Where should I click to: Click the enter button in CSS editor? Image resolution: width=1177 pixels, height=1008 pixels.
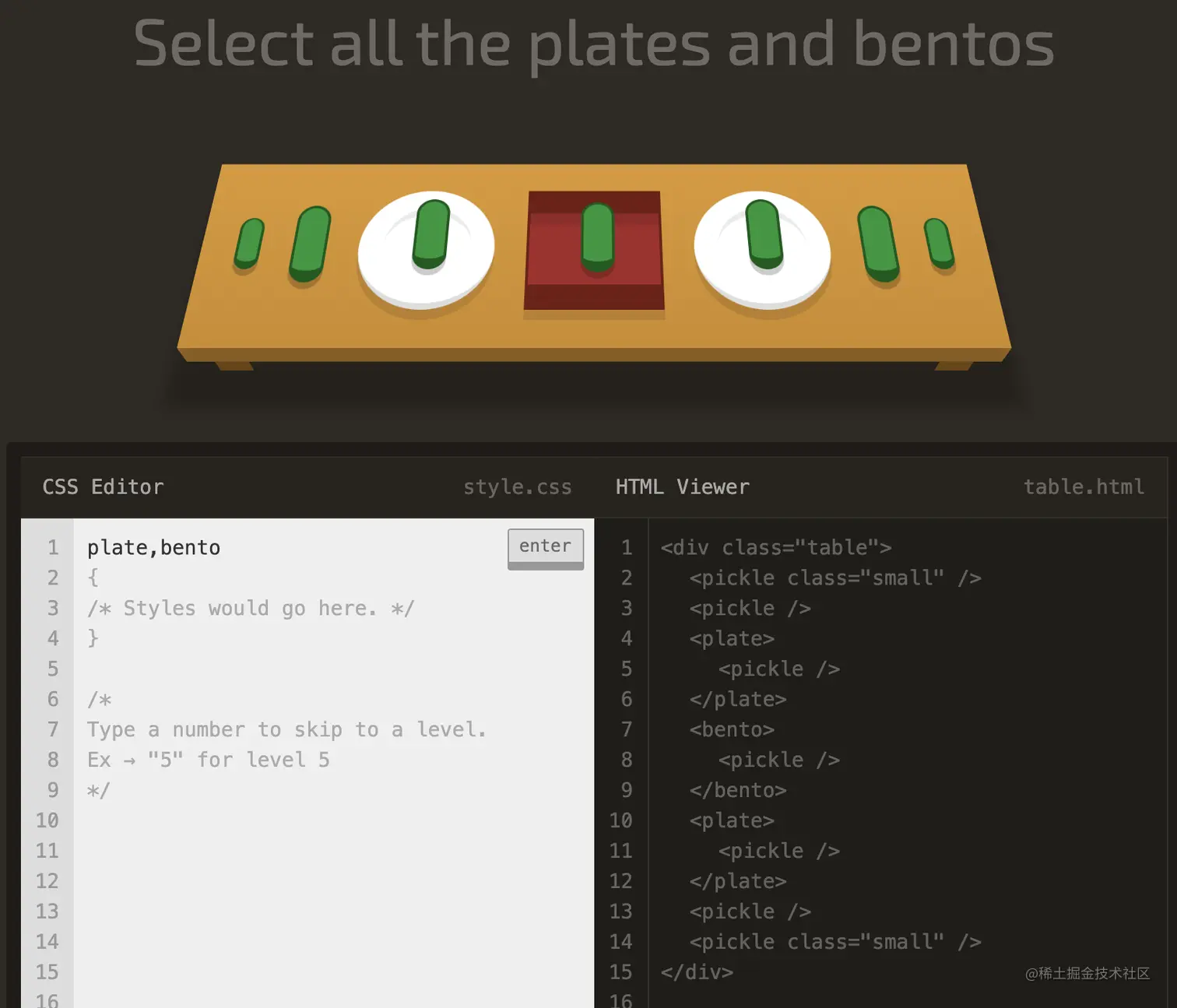click(545, 549)
